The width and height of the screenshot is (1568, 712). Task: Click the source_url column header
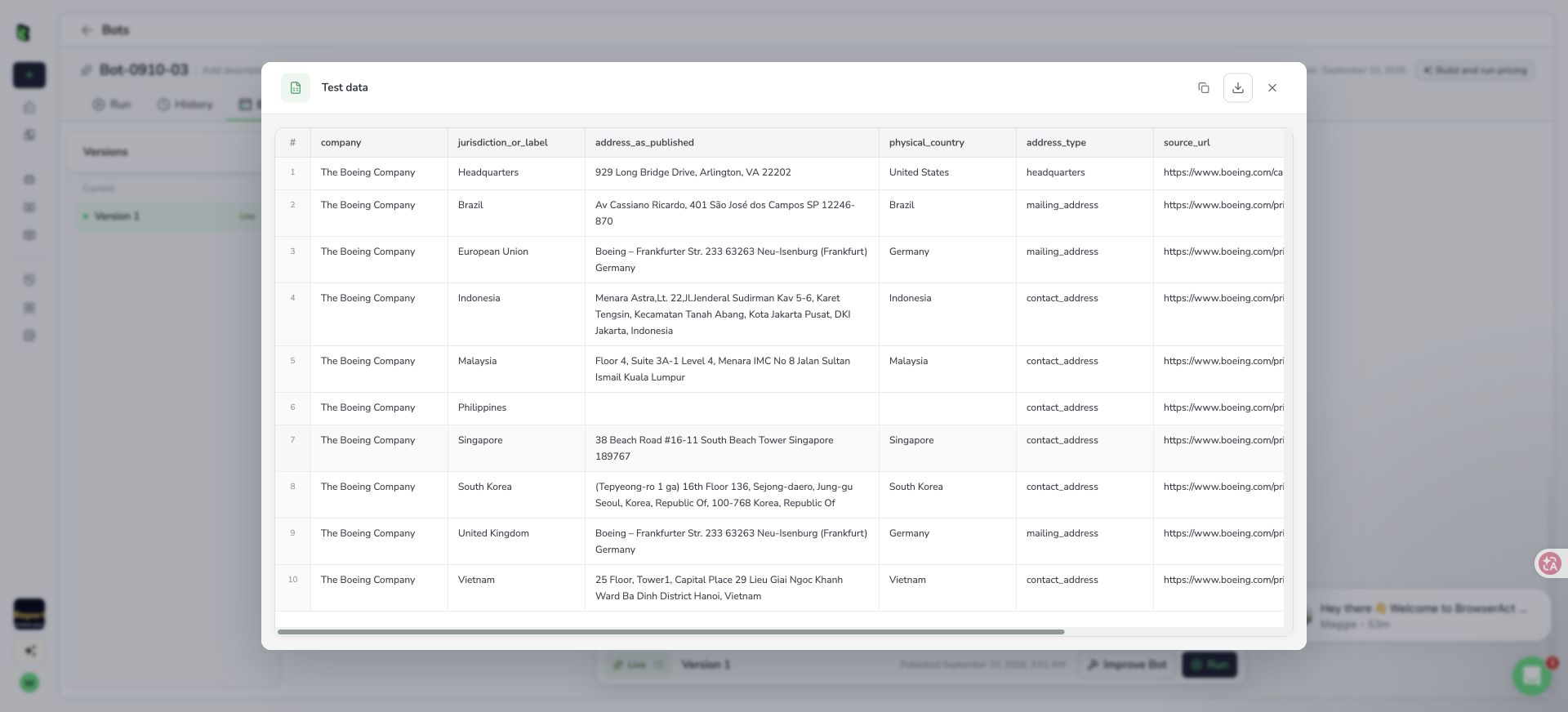click(1218, 142)
